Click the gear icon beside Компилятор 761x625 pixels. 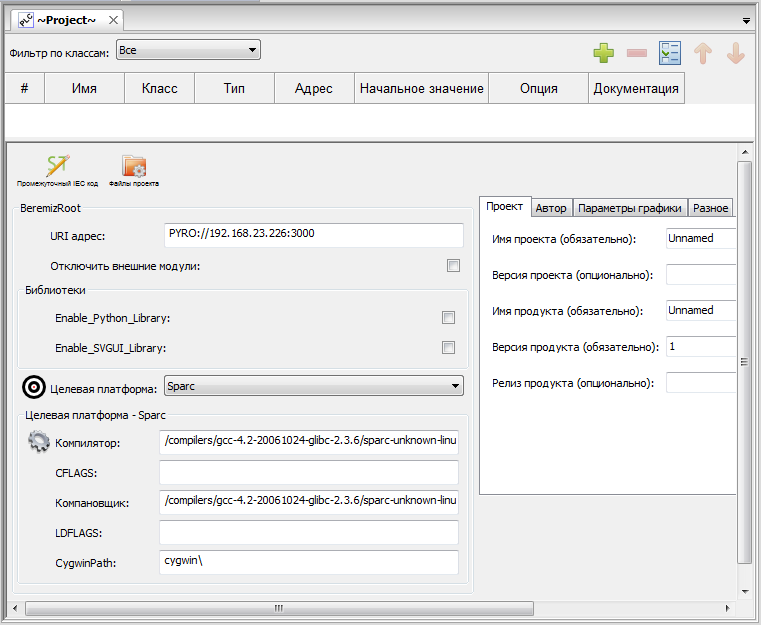coord(38,441)
